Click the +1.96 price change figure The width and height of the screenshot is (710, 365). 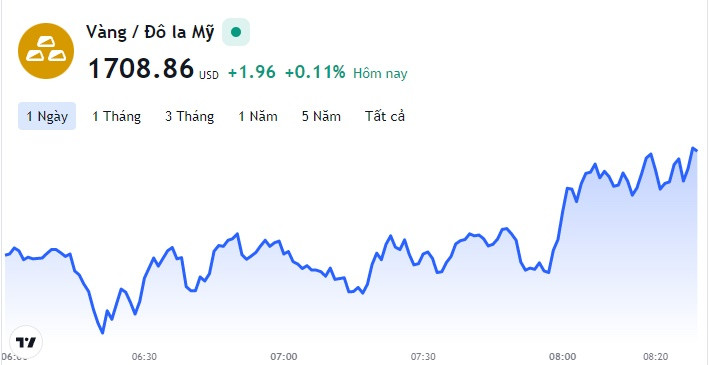tap(252, 72)
